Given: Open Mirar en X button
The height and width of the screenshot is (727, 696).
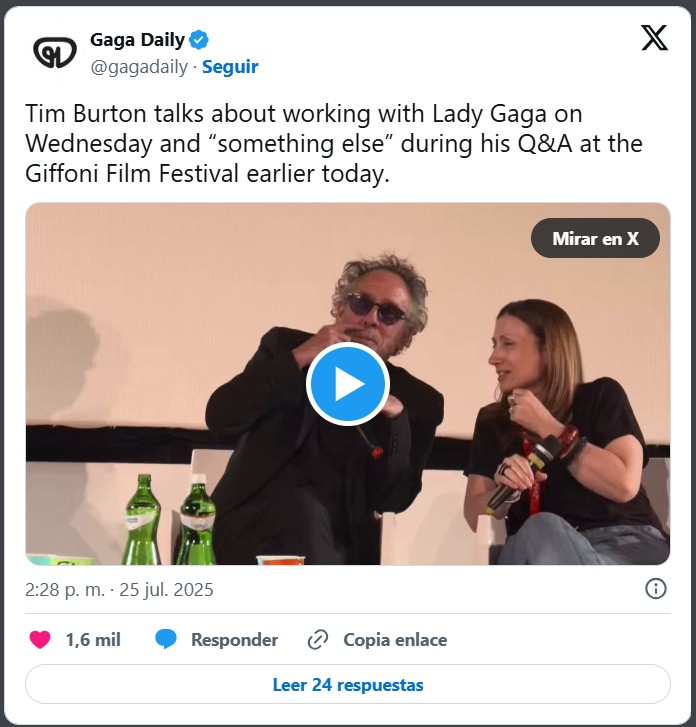Looking at the screenshot, I should [595, 238].
